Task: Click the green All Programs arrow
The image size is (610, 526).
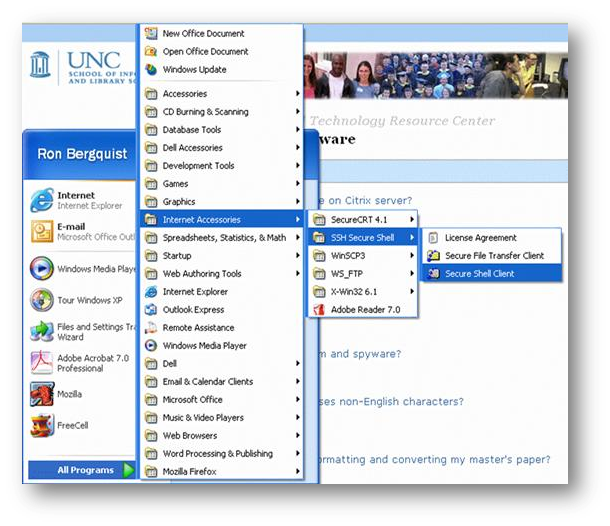Action: pos(128,470)
